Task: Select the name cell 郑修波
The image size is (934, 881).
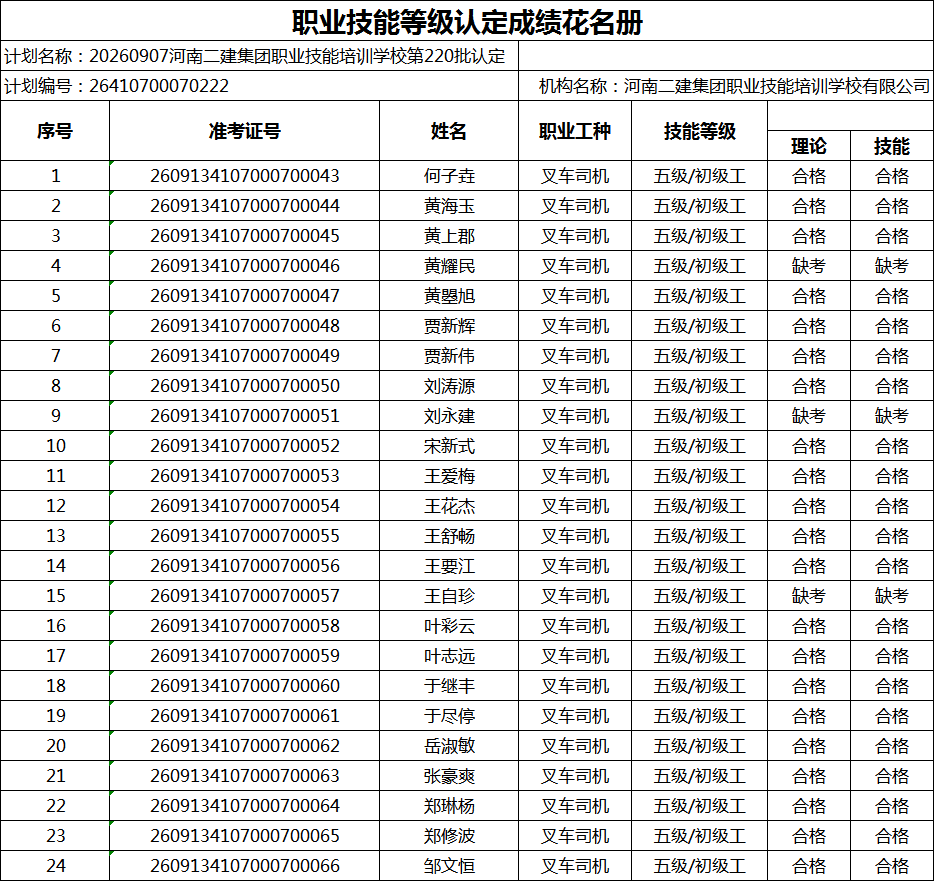Action: click(x=449, y=835)
